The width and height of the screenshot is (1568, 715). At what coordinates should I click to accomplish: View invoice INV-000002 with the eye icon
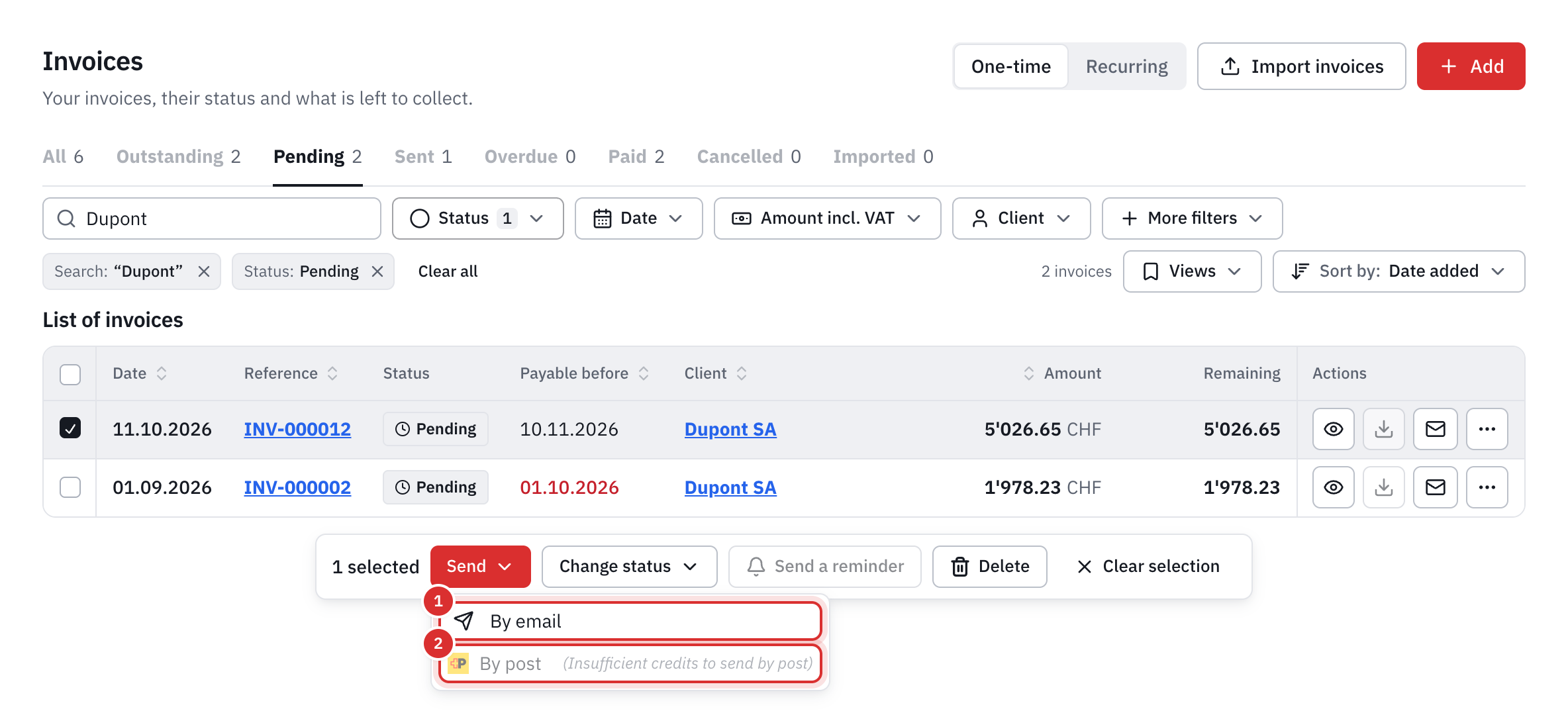1333,487
